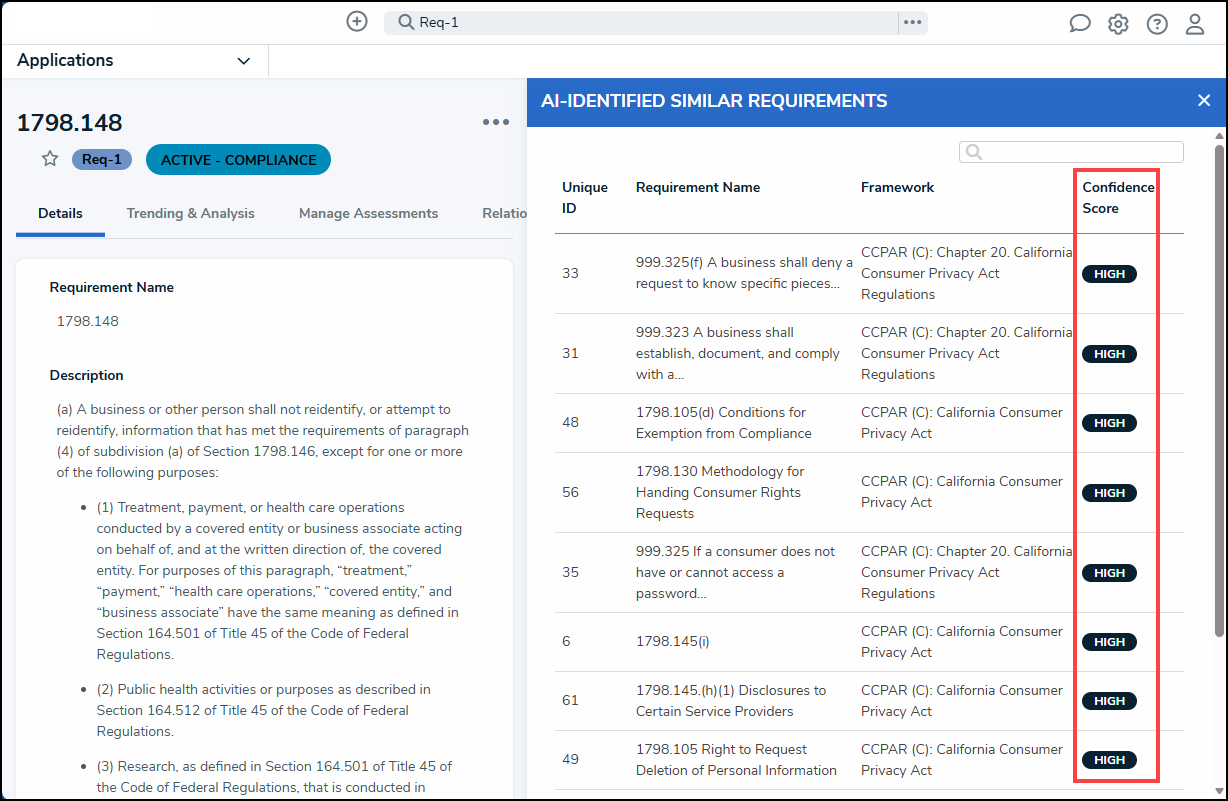Open the chat messages icon

pos(1080,24)
